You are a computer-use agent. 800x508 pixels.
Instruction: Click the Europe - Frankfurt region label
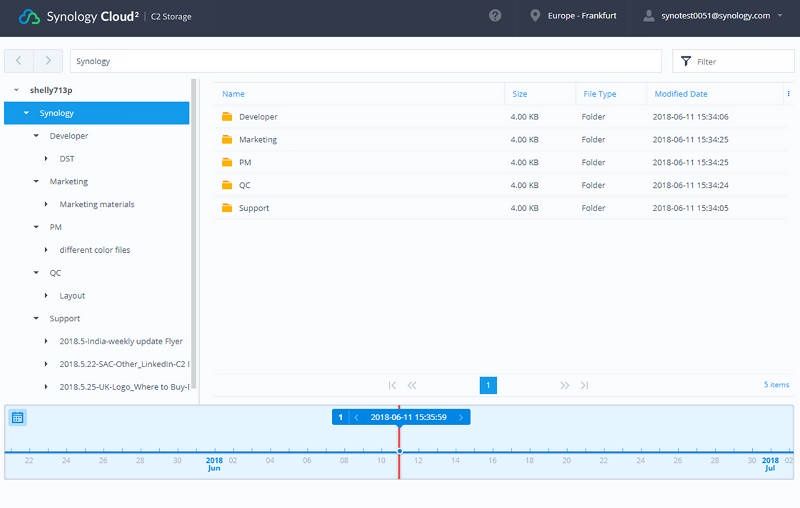(x=582, y=16)
